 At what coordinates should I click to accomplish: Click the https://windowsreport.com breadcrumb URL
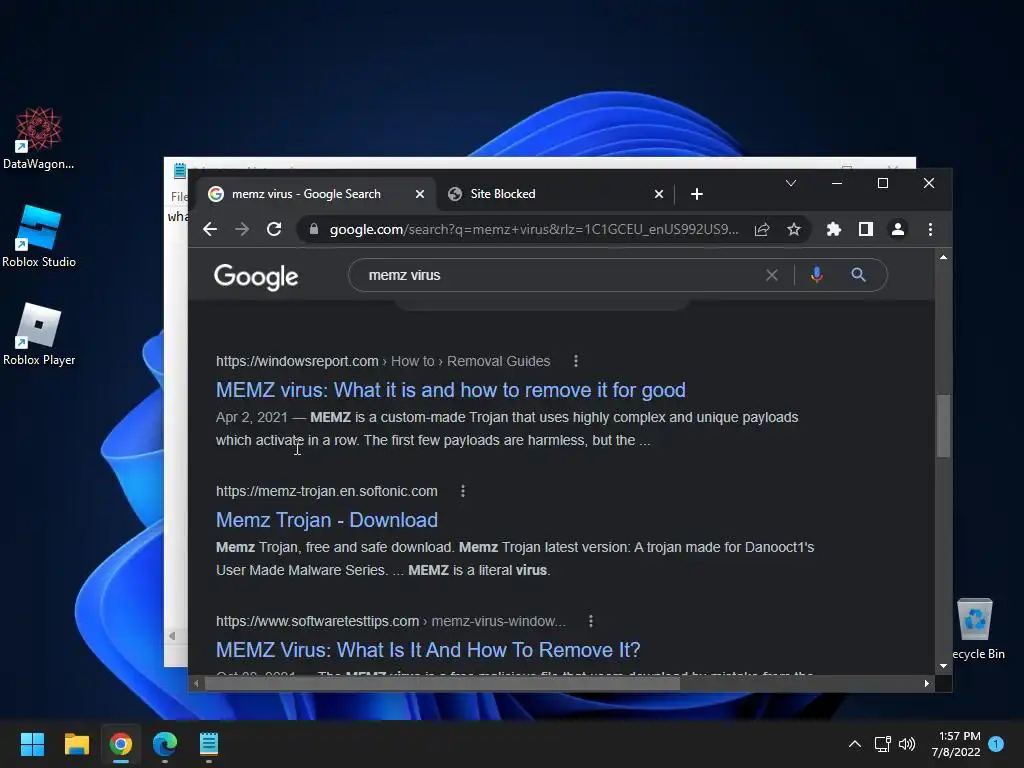pos(297,361)
